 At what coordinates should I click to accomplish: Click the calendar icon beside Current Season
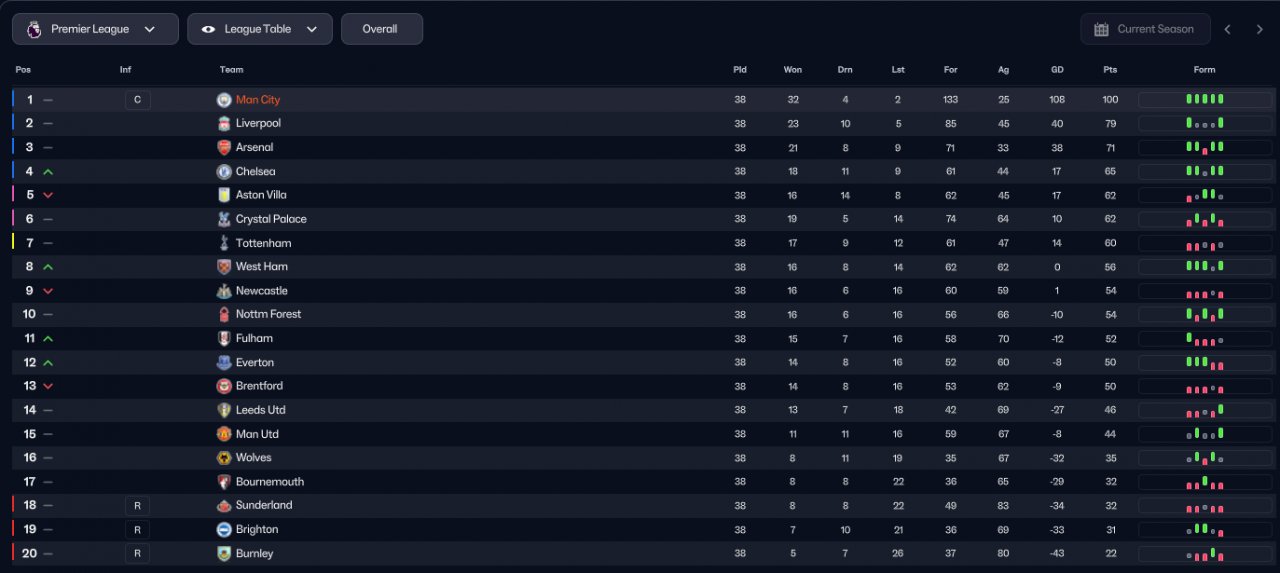[x=1101, y=29]
